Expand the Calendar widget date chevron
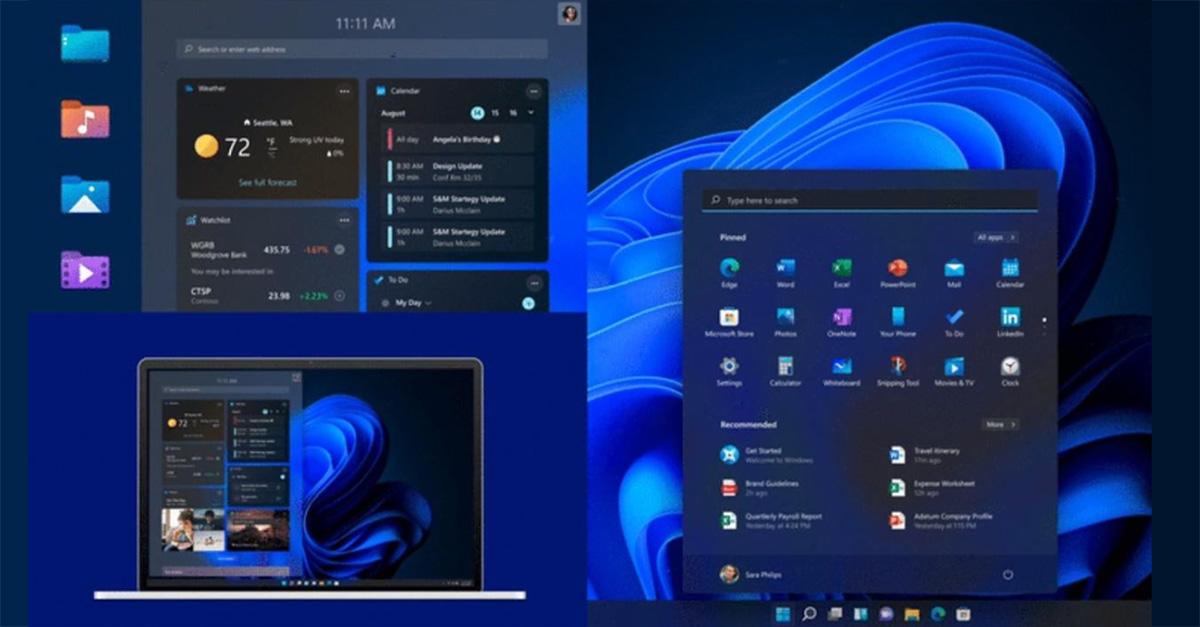Screen dimensions: 1200x627 531,113
